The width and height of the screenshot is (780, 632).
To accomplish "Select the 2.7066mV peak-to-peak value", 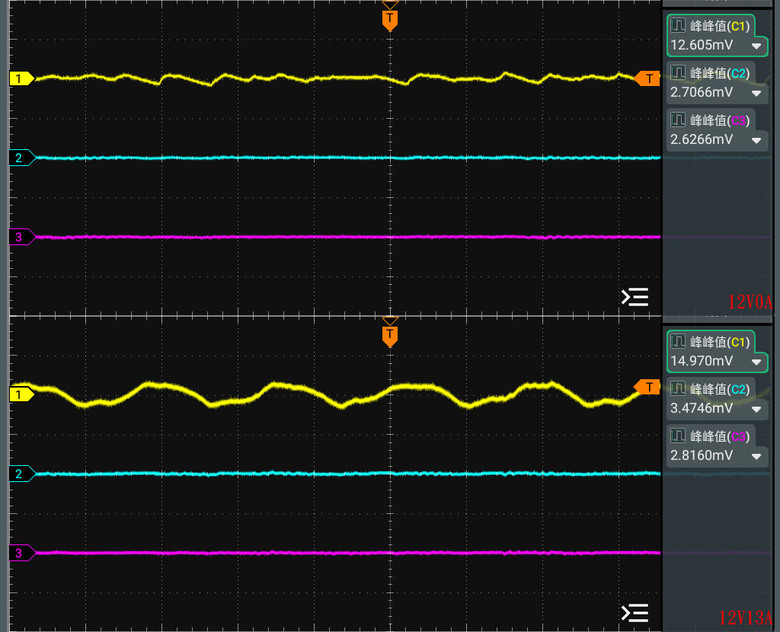I will (701, 92).
